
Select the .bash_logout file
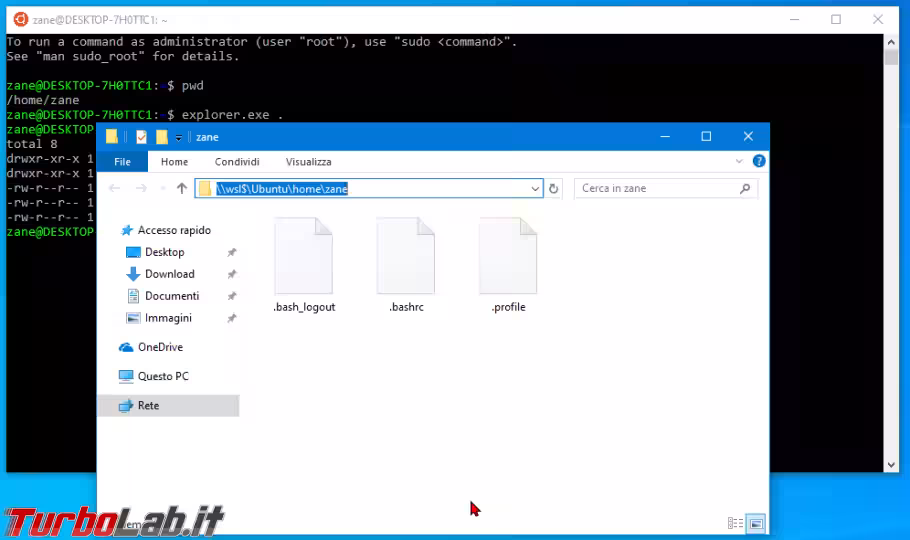click(304, 265)
